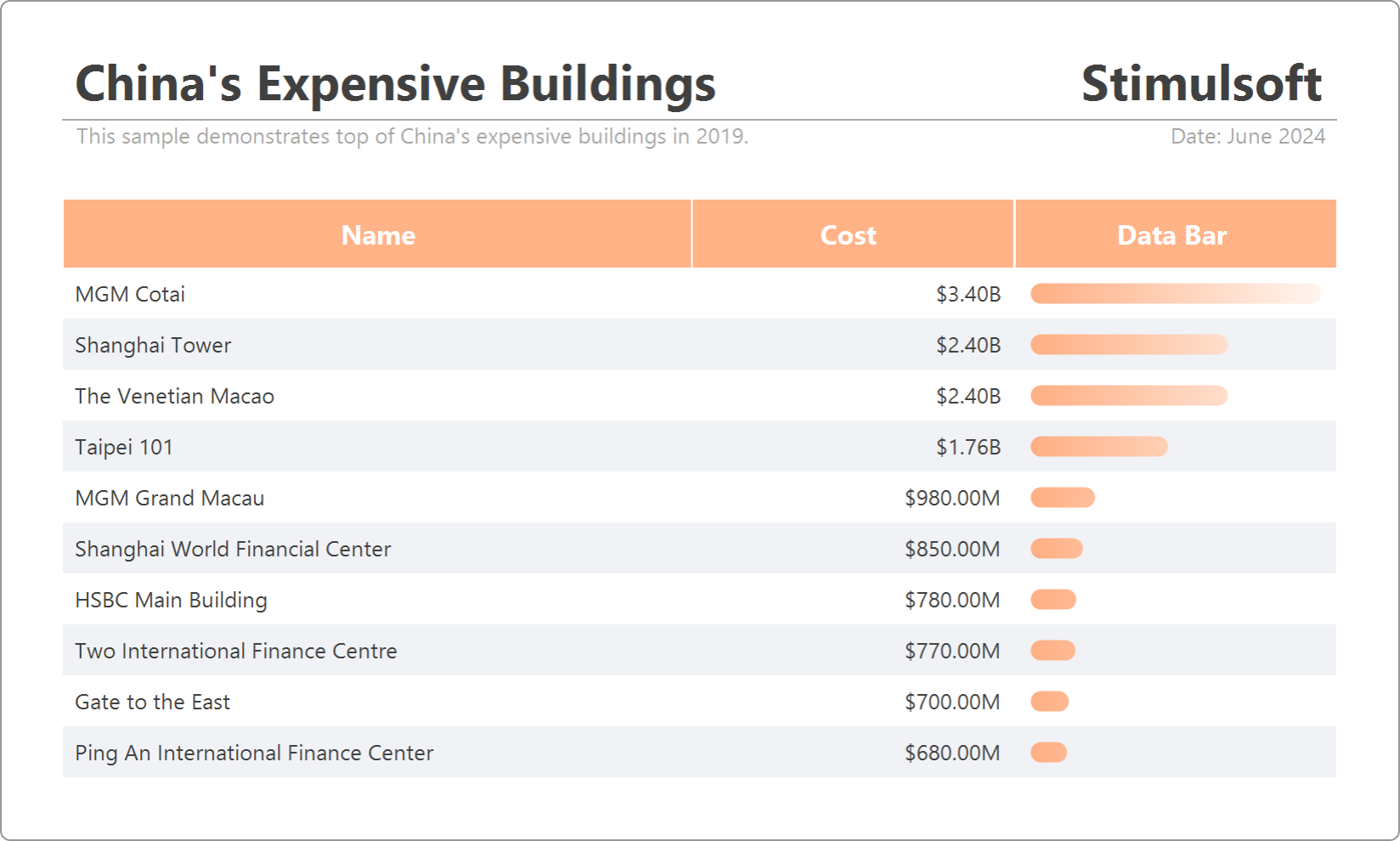Click the Data Bar column header
This screenshot has width=1400, height=841.
[1171, 235]
